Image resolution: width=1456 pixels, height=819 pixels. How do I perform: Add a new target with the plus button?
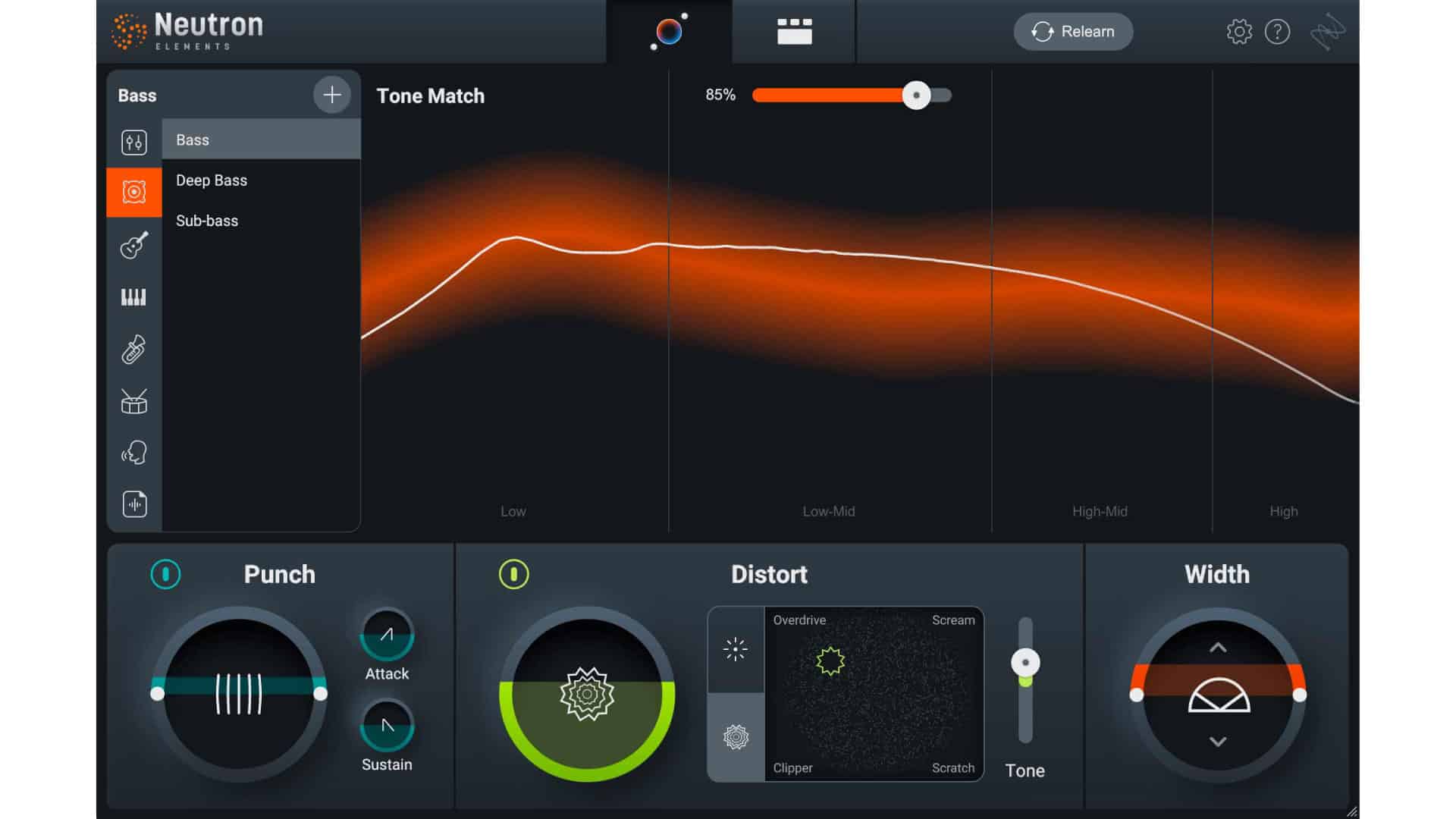[332, 95]
